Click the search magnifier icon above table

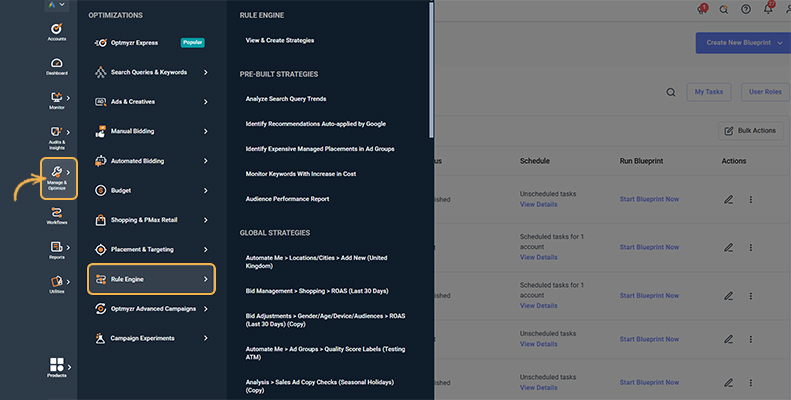point(670,92)
